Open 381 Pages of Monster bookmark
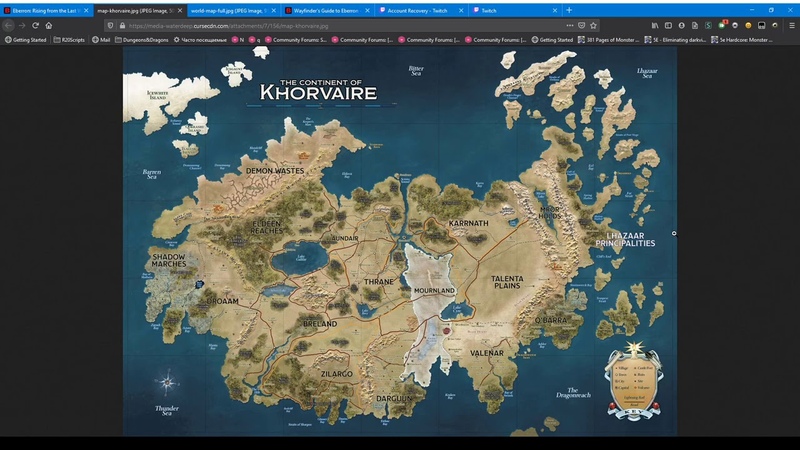Screen dimensions: 800x450 608,39
